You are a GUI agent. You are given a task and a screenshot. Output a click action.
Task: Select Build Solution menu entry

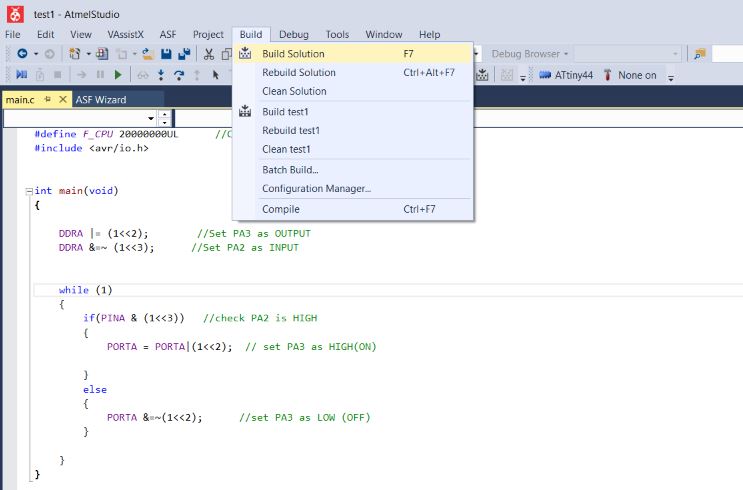coord(353,54)
